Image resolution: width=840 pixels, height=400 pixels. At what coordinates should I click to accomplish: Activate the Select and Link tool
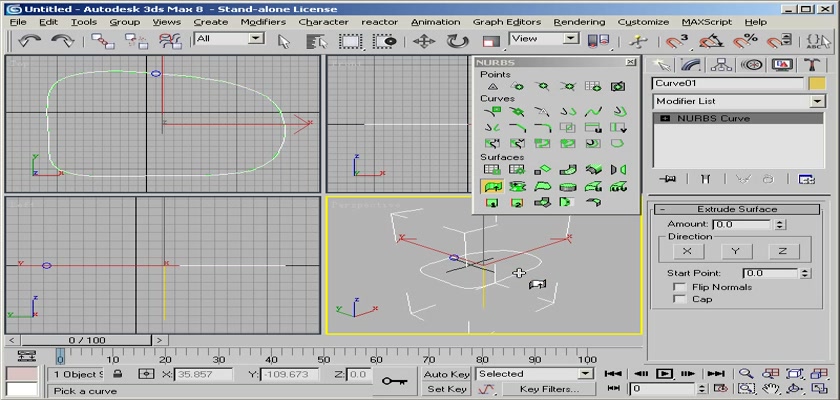pos(102,41)
